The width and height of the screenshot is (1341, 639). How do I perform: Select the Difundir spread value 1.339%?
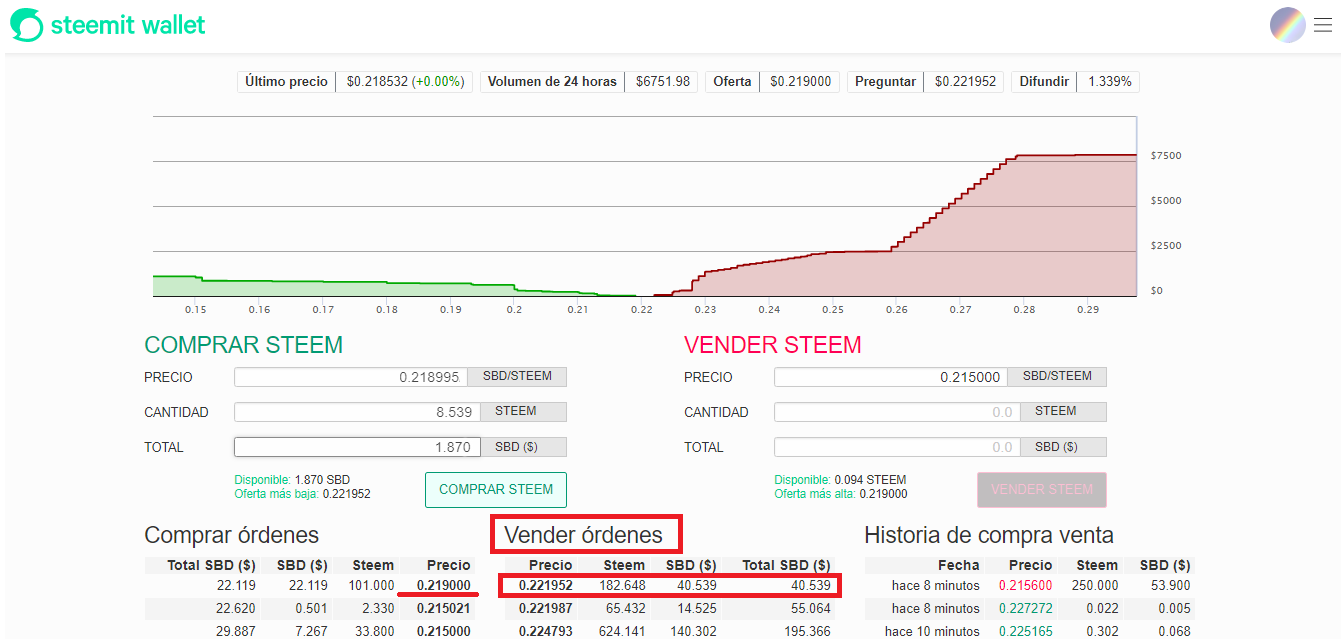tap(1110, 82)
